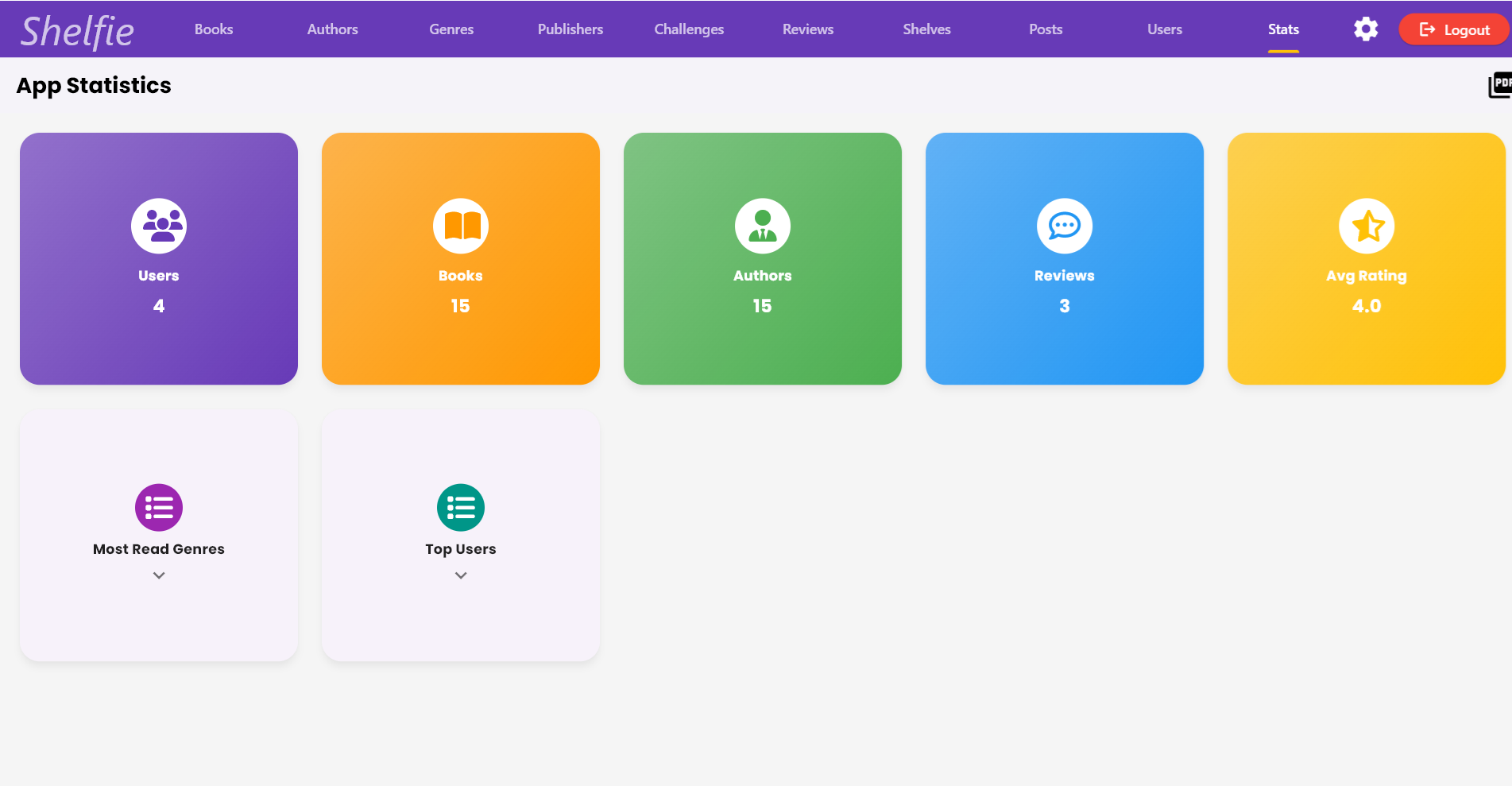The width and height of the screenshot is (1512, 786).
Task: Click the 'Avg Rating' label
Action: [x=1367, y=276]
